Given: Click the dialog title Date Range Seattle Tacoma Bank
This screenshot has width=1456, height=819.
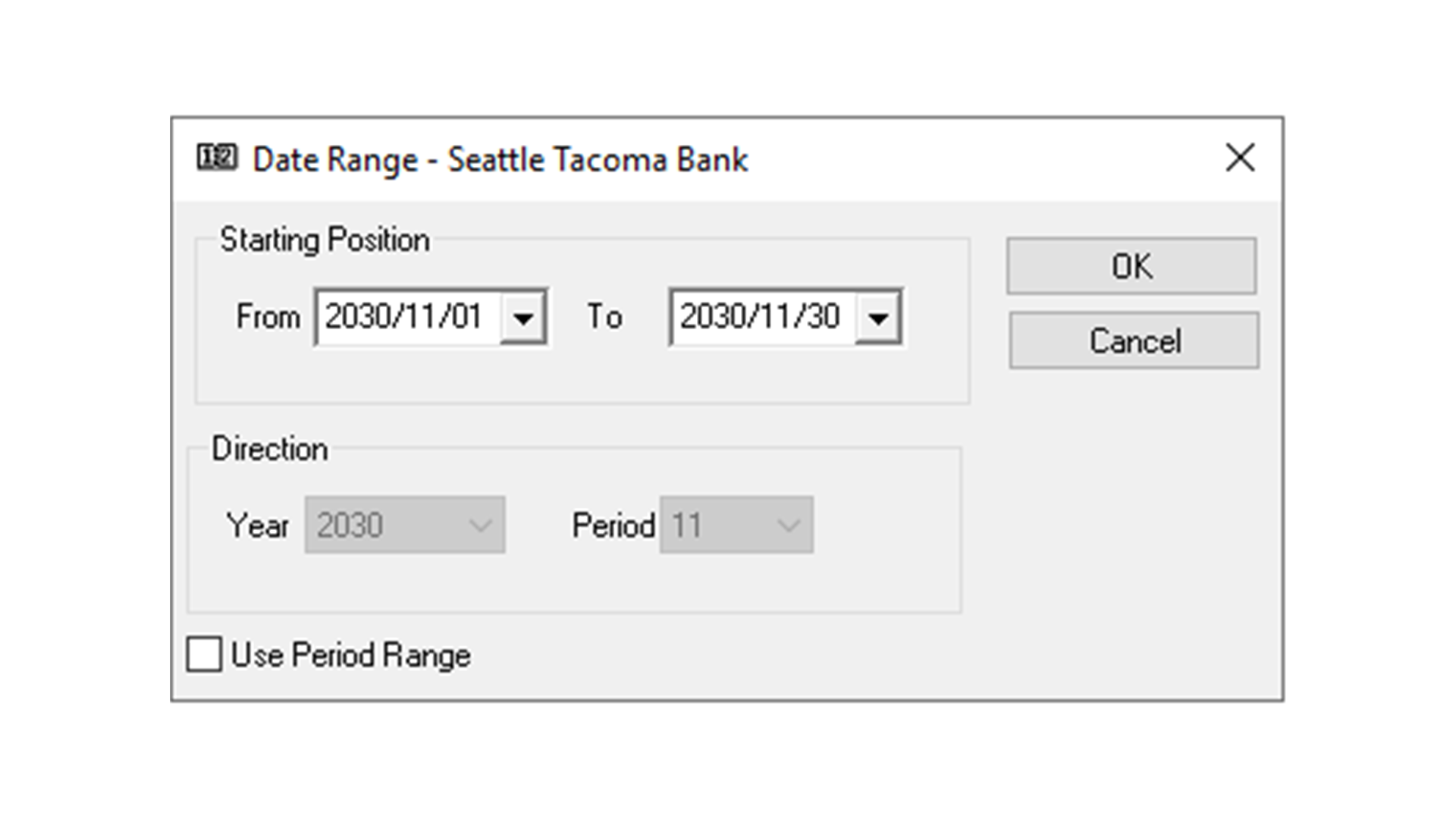Looking at the screenshot, I should (499, 159).
